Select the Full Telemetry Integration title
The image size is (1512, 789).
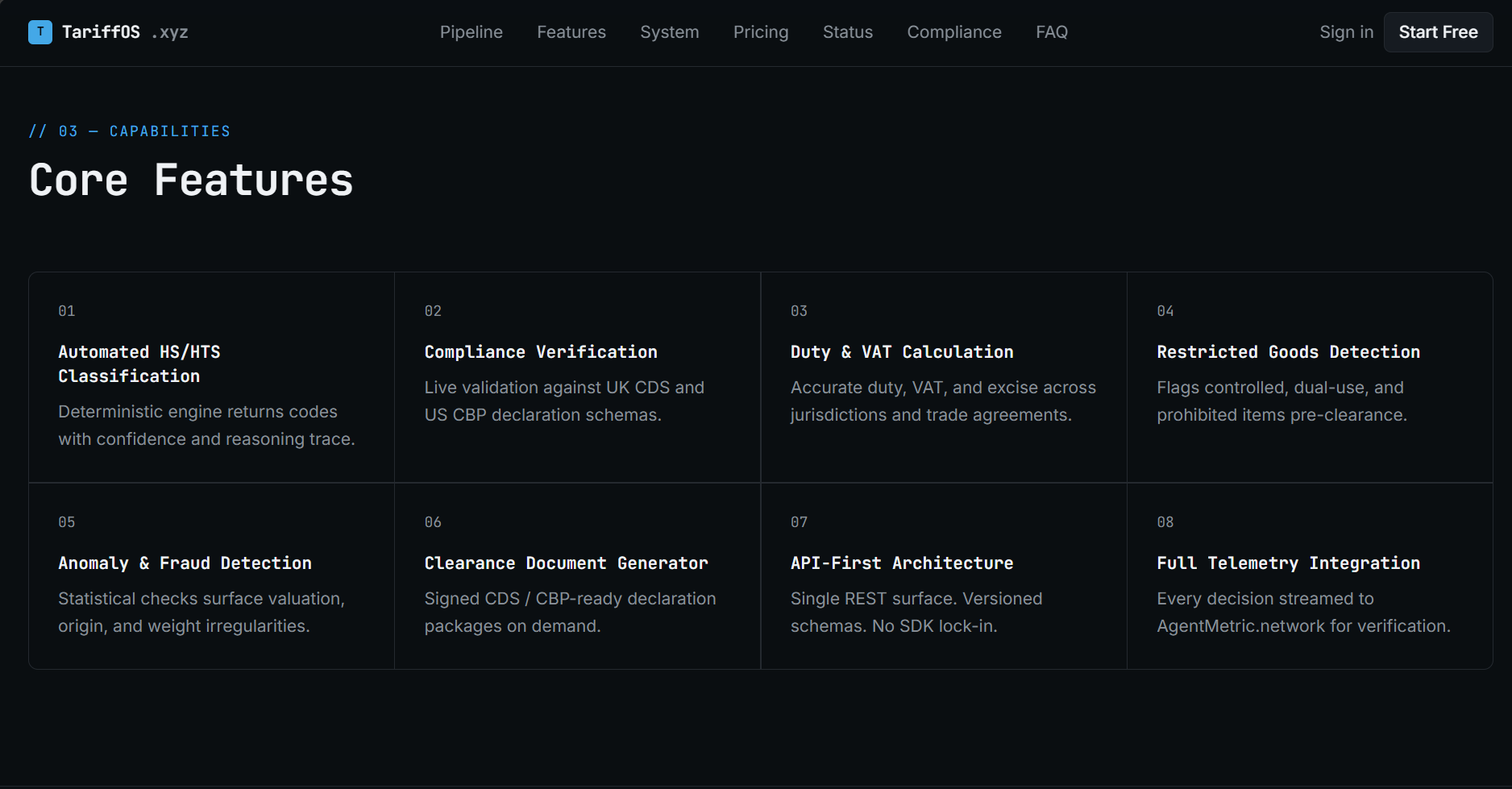pos(1289,563)
